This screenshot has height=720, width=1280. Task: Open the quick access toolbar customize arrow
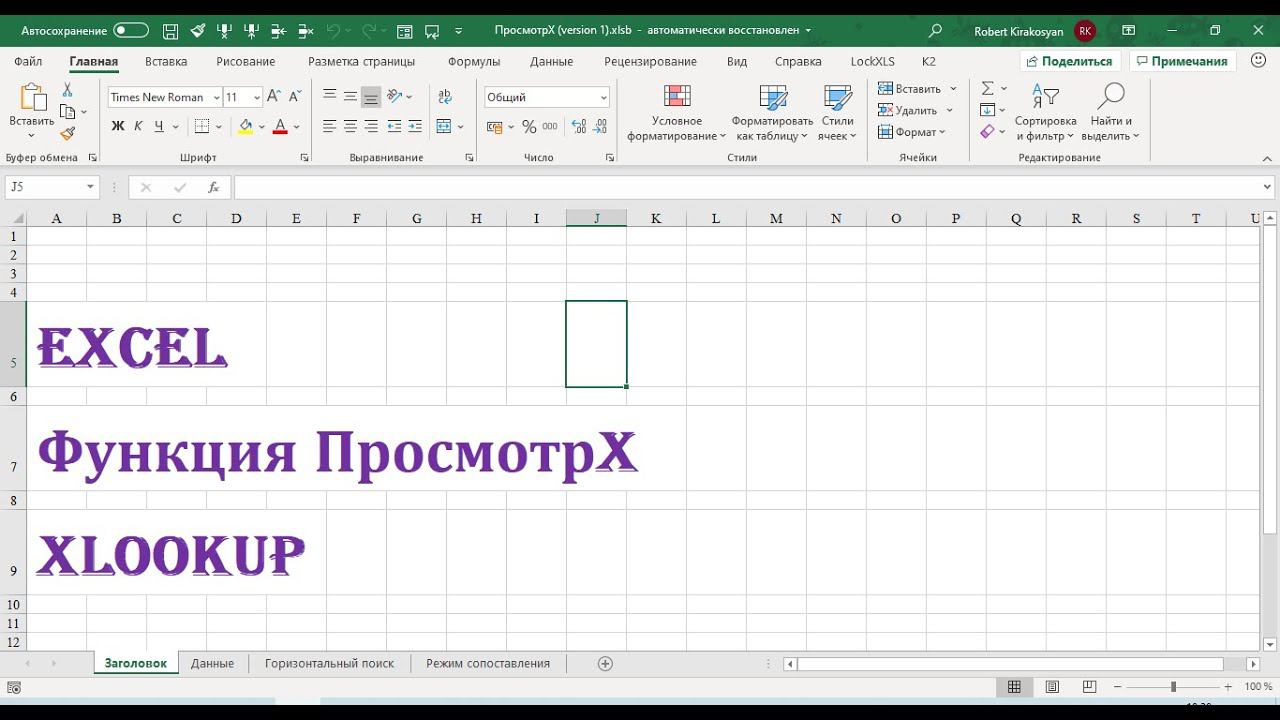[x=461, y=31]
